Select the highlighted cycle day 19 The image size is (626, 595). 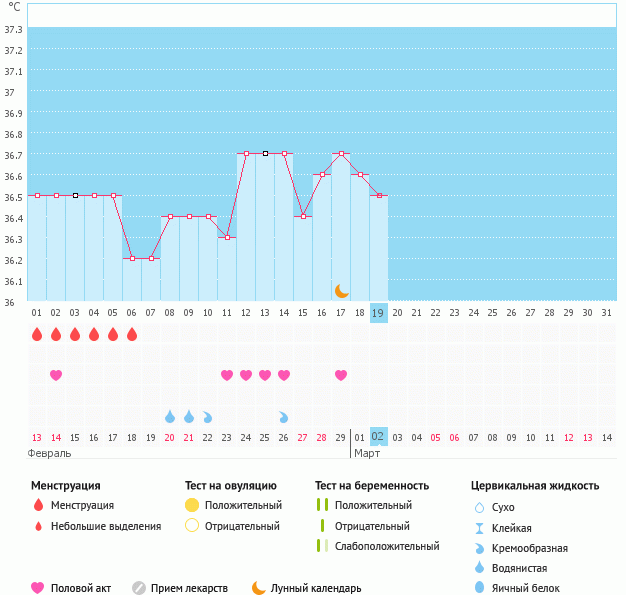click(378, 313)
